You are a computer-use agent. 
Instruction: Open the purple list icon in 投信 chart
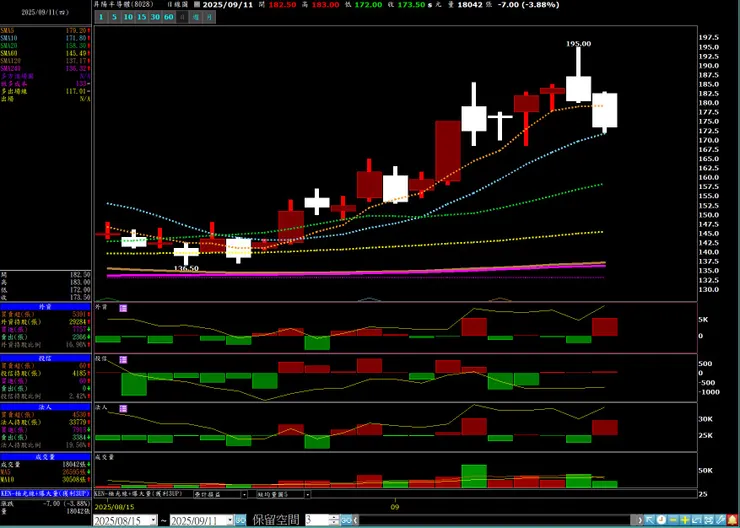(x=123, y=360)
